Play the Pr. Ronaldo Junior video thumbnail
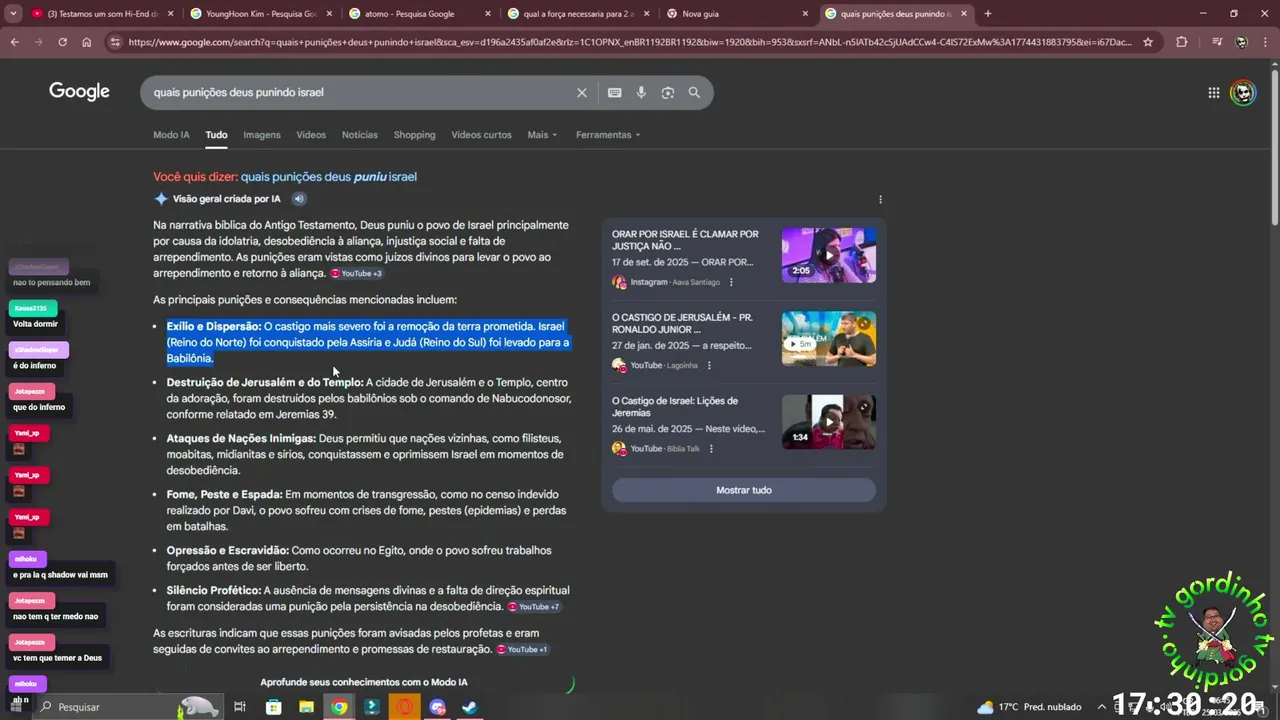The image size is (1280, 720). 828,338
